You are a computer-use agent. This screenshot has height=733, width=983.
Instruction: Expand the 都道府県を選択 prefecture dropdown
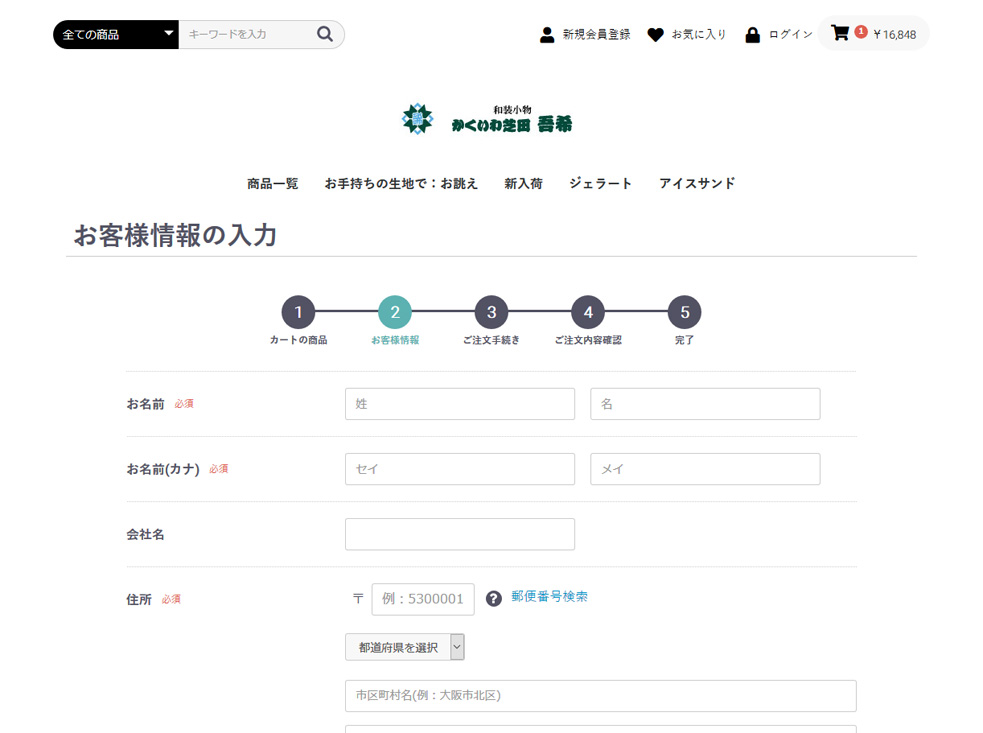404,647
